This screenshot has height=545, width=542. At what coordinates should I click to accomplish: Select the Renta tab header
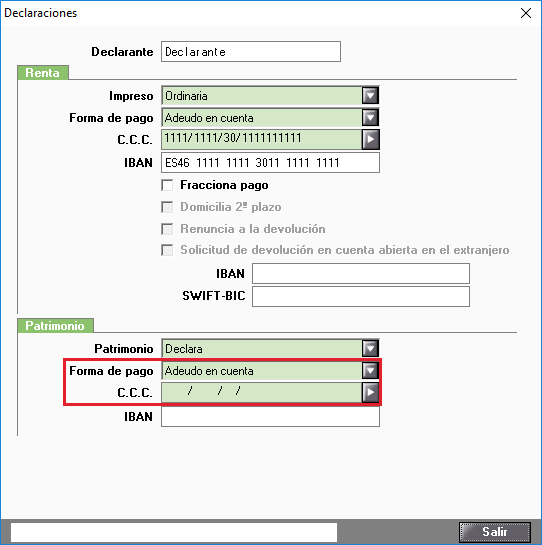tap(43, 73)
